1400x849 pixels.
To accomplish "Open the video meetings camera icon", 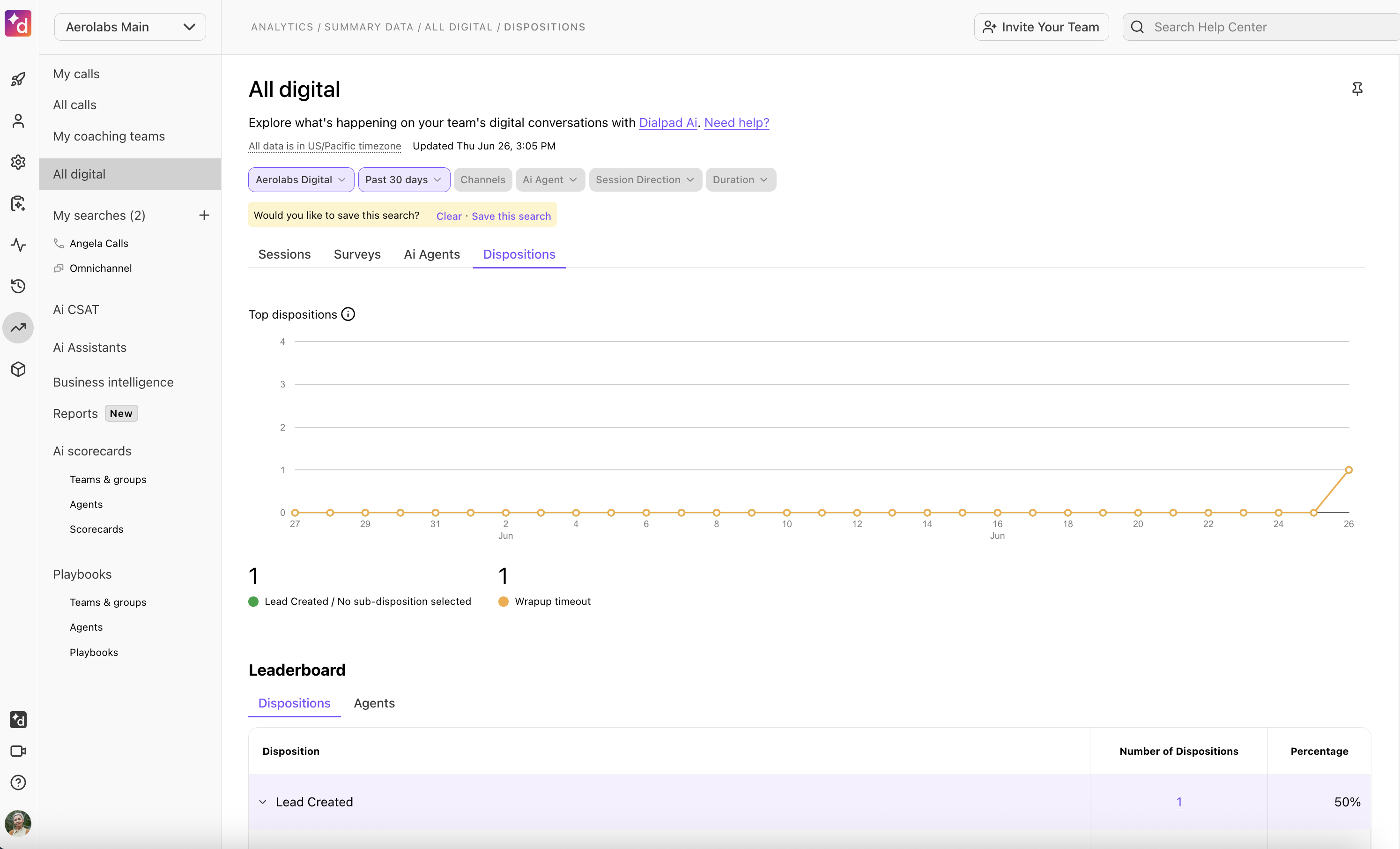I will coord(18,751).
